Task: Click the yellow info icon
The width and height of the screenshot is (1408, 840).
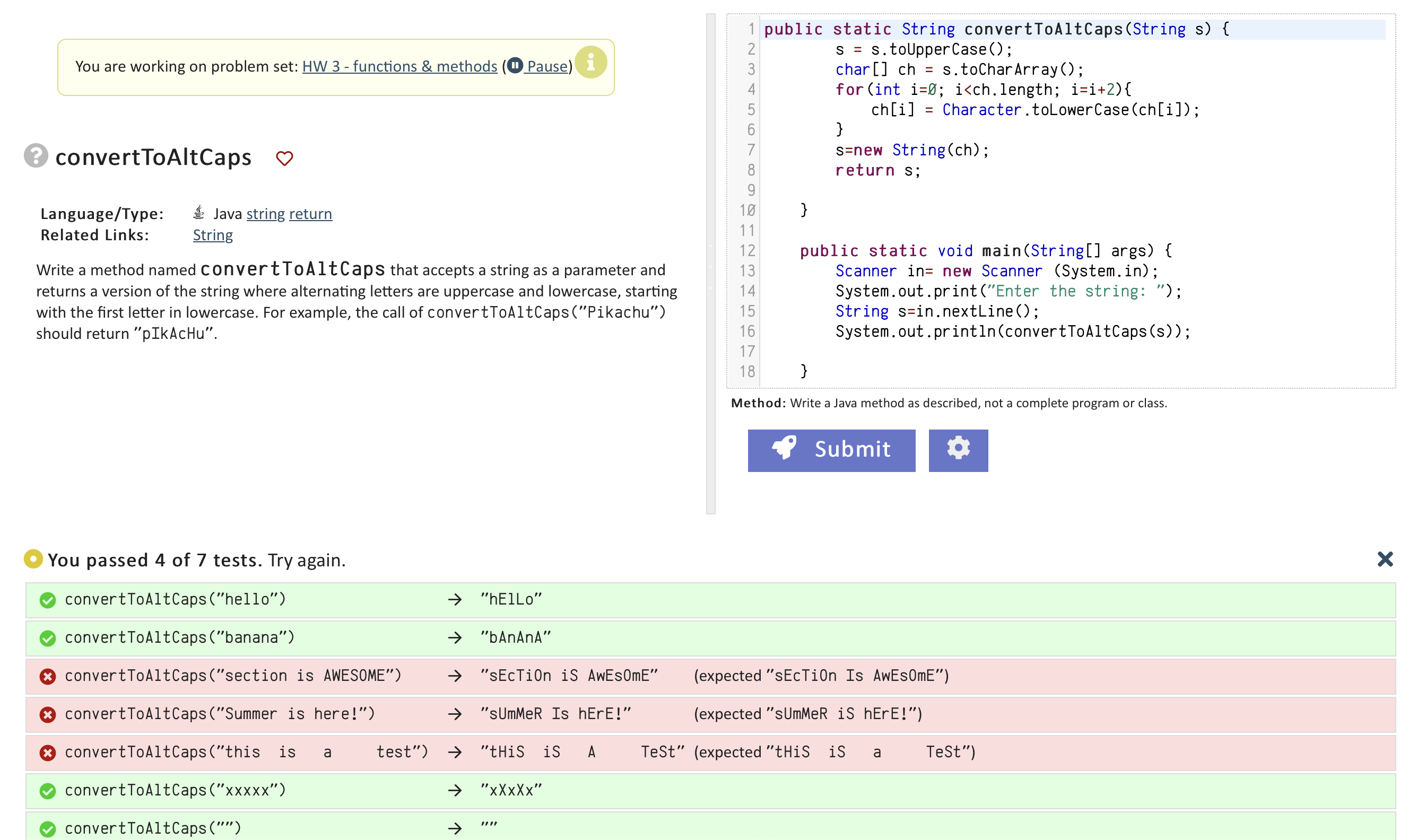Action: coord(590,62)
